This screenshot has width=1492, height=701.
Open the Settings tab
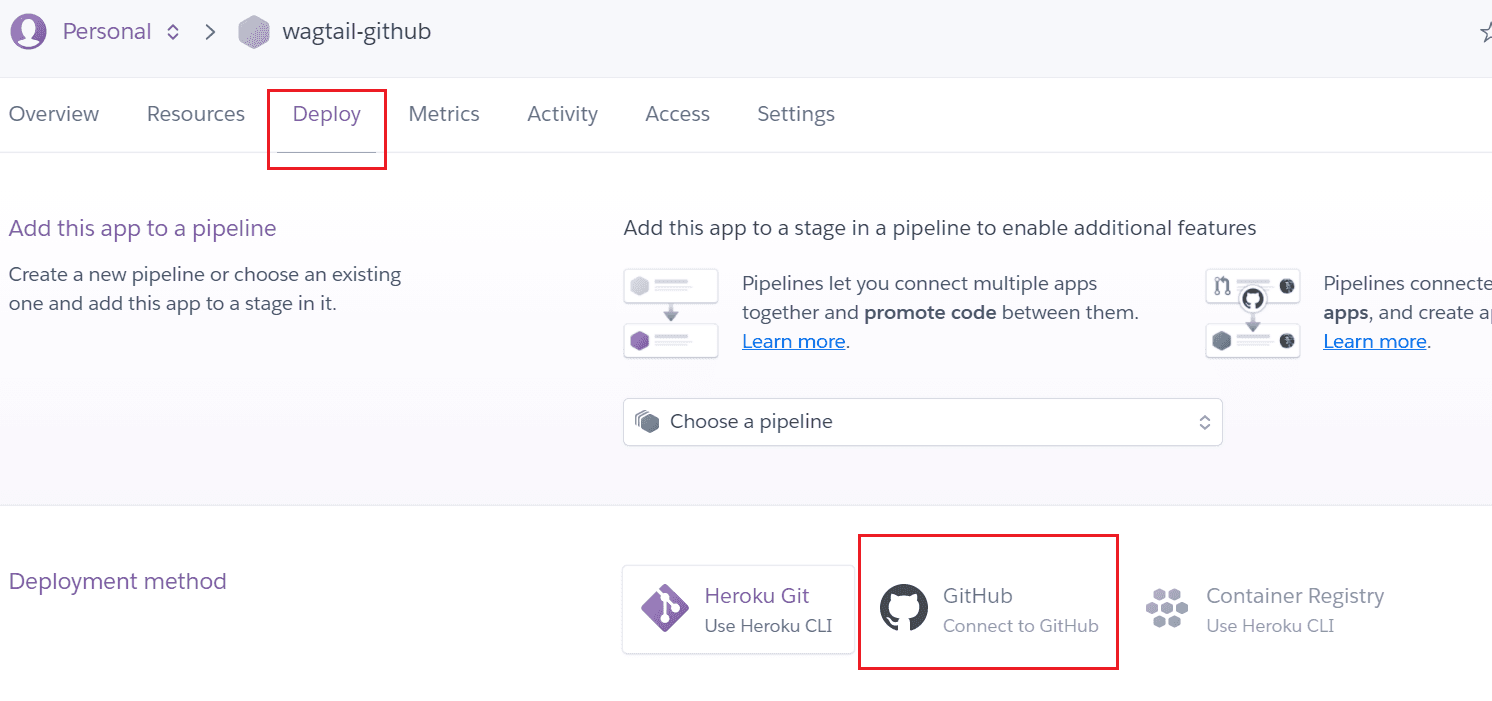pos(795,114)
